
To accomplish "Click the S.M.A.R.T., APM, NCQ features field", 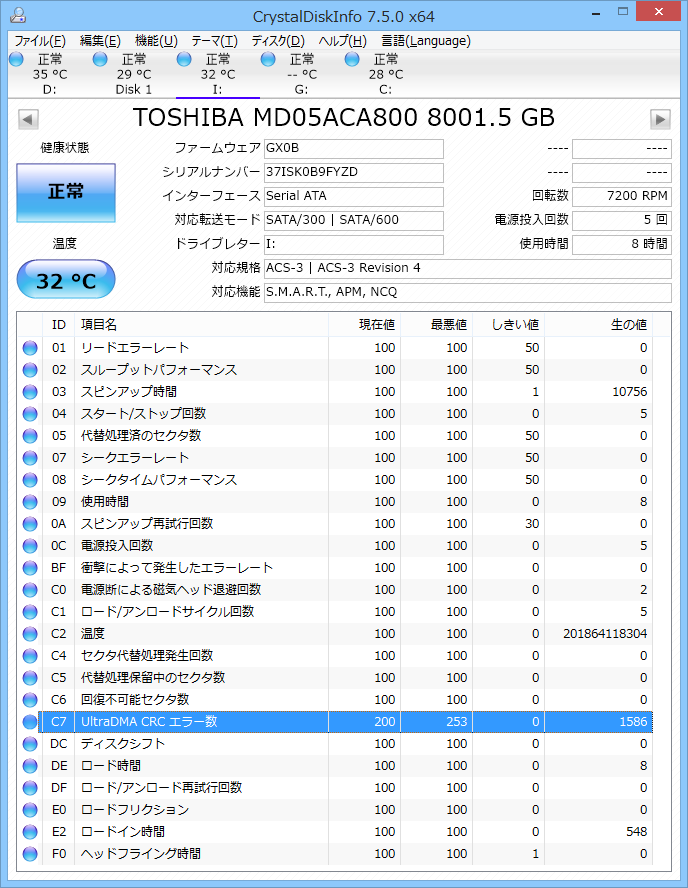I will point(468,292).
